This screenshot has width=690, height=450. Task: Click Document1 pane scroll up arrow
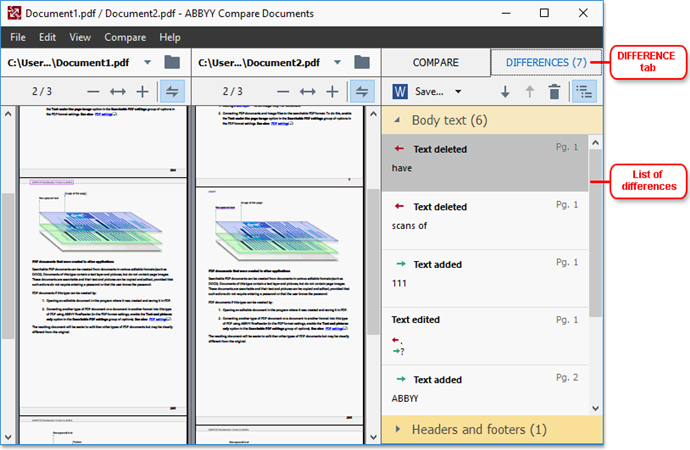point(8,113)
